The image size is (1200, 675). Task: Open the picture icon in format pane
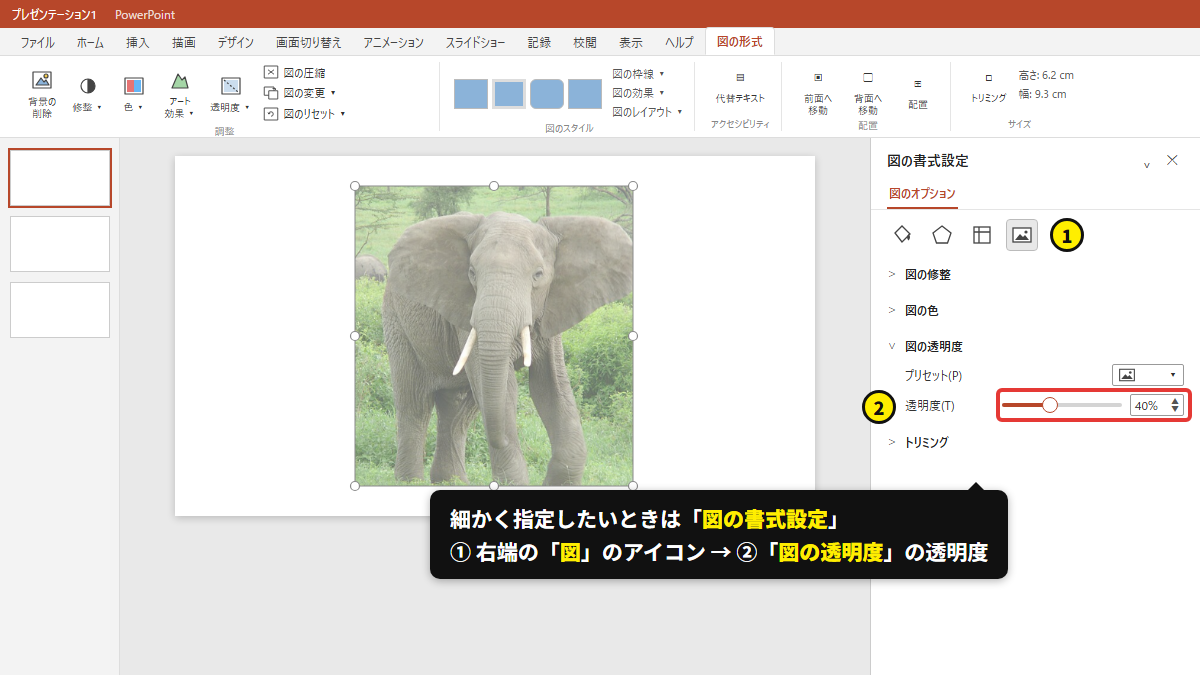(1022, 235)
